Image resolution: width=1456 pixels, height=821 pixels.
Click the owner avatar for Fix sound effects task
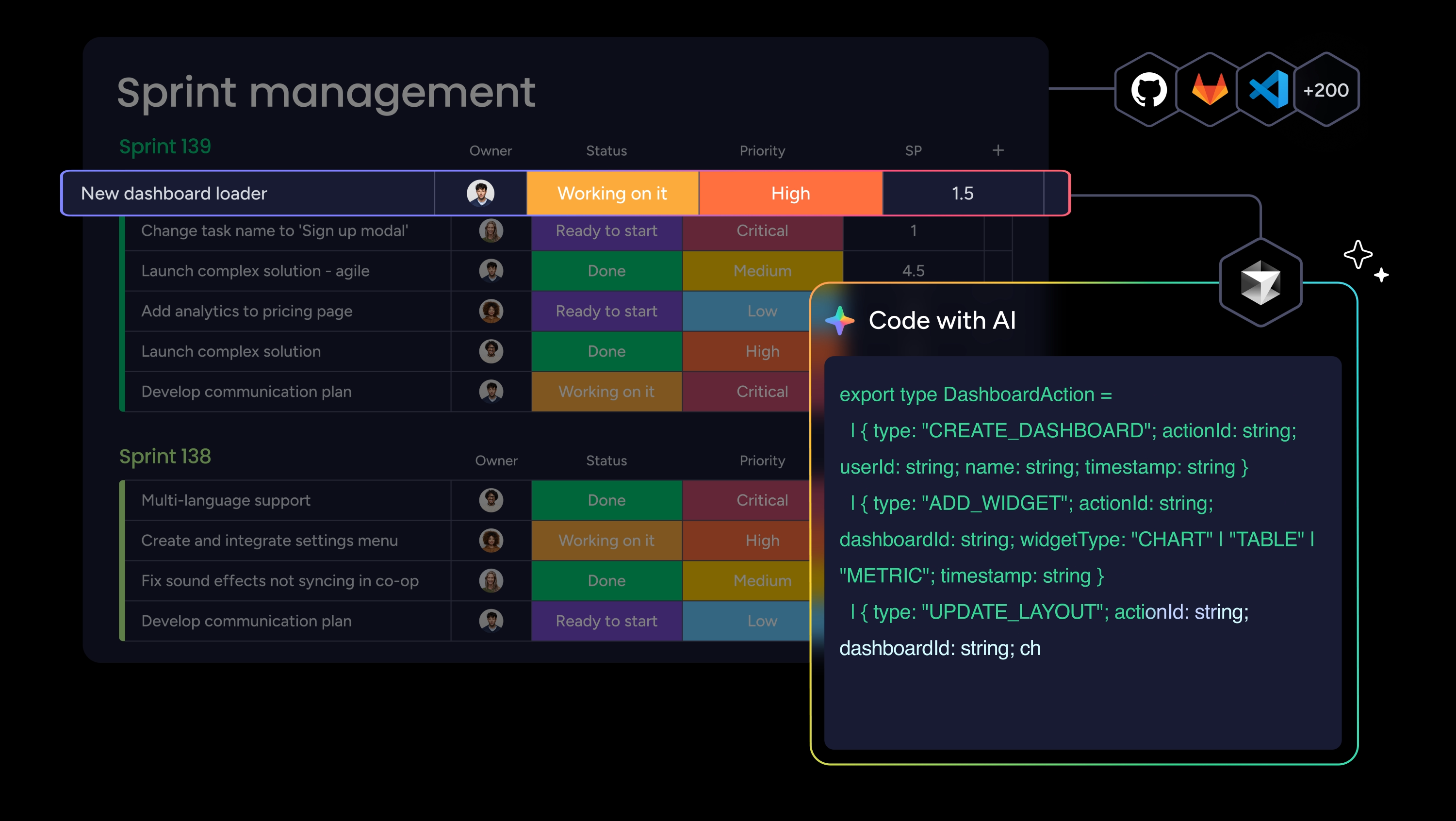pyautogui.click(x=491, y=581)
